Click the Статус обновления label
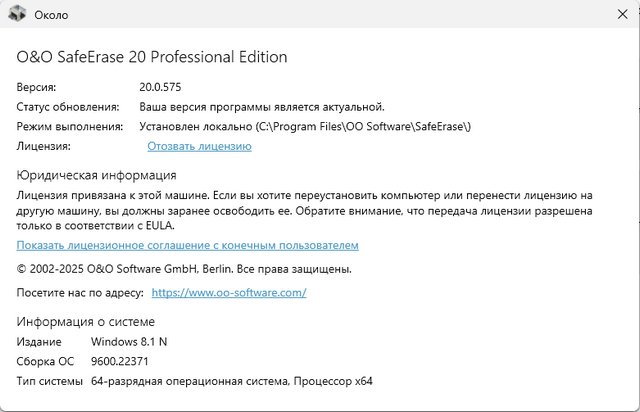640x412 pixels. [67, 107]
